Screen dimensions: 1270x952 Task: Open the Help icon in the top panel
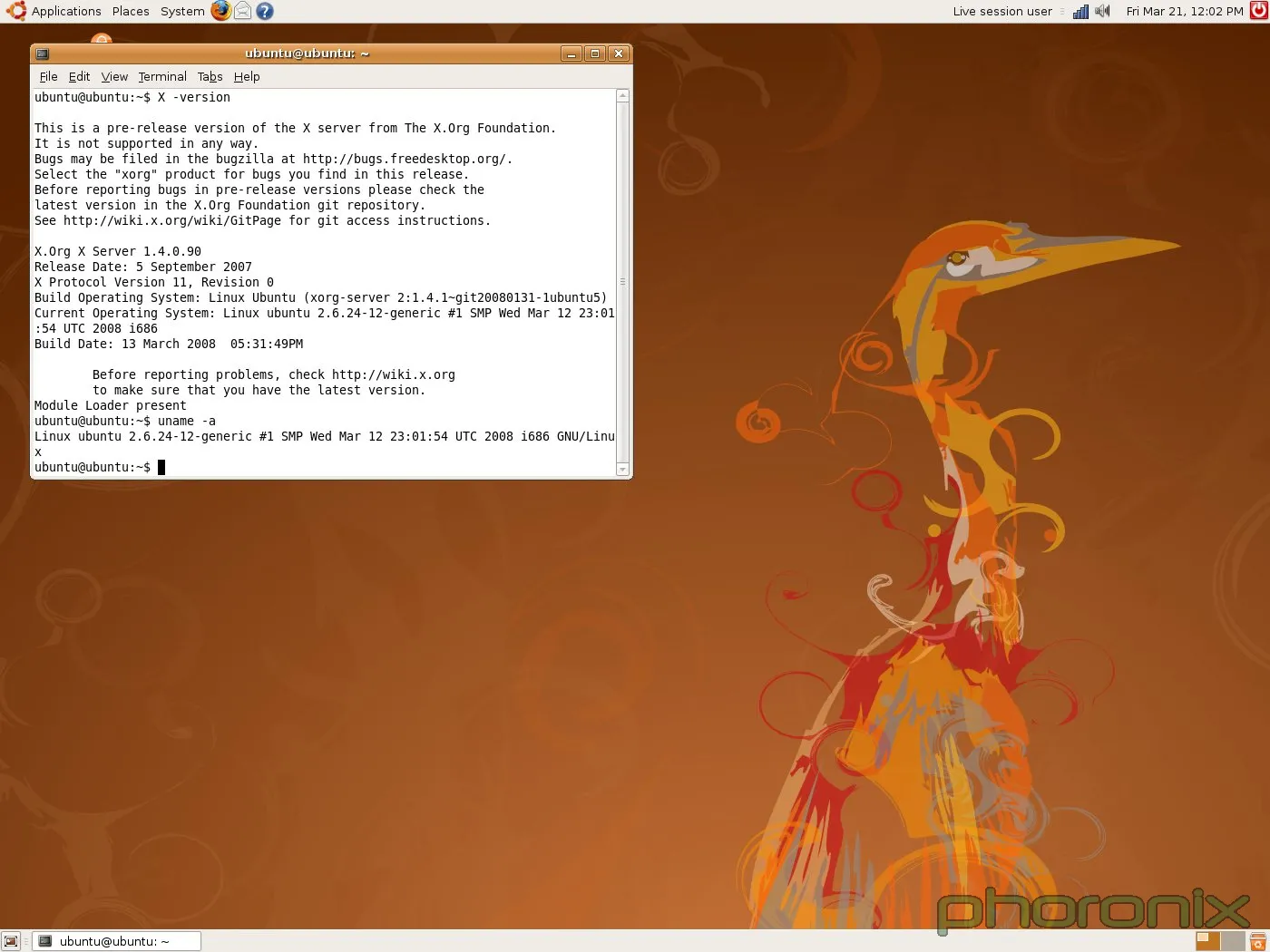click(263, 11)
